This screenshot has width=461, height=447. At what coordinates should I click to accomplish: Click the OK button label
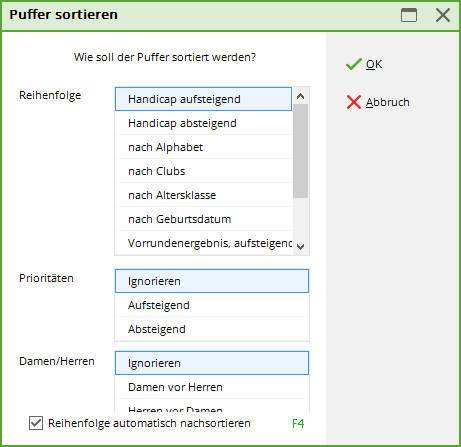374,64
